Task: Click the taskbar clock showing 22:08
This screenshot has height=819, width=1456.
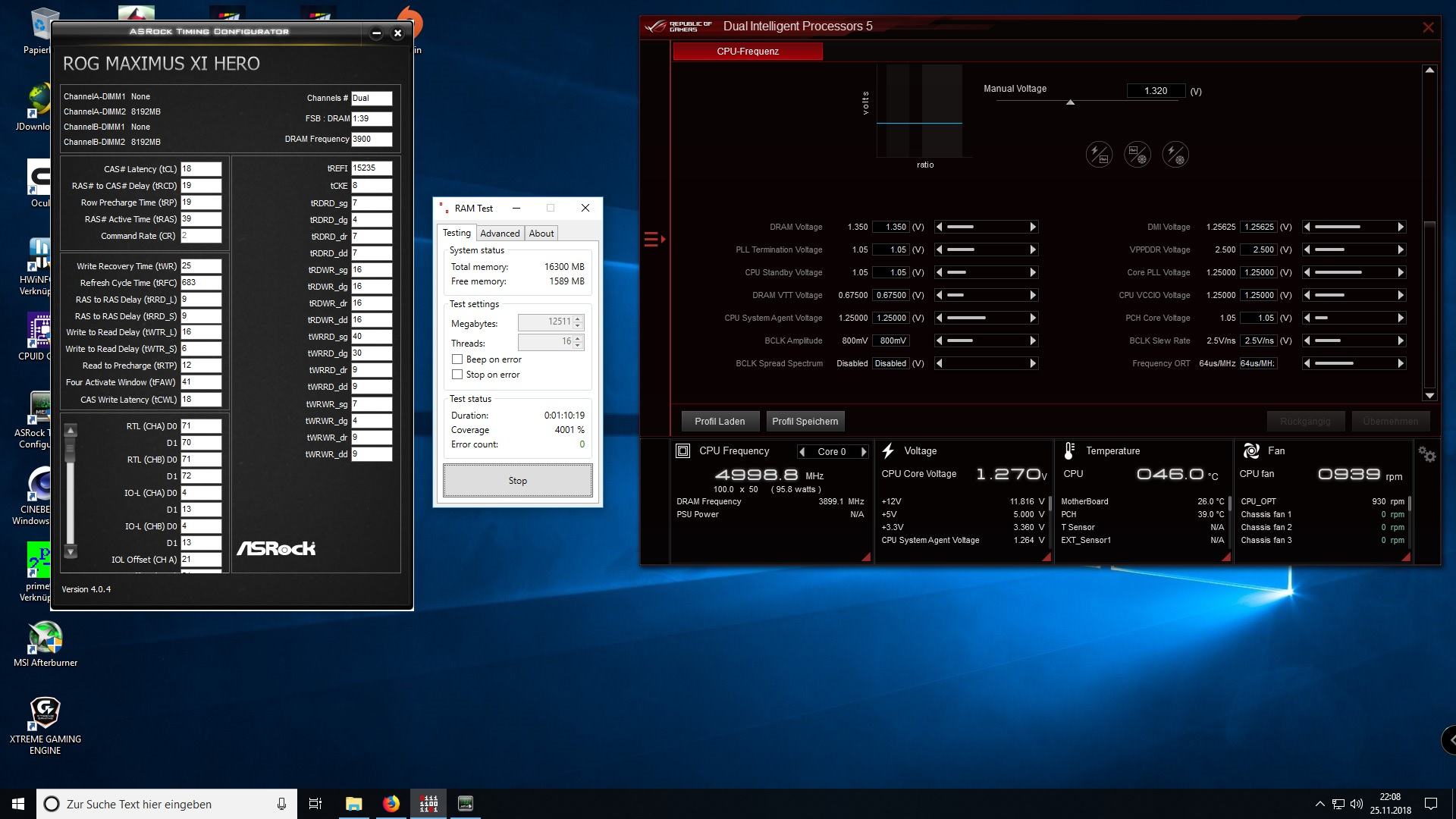Action: tap(1390, 804)
